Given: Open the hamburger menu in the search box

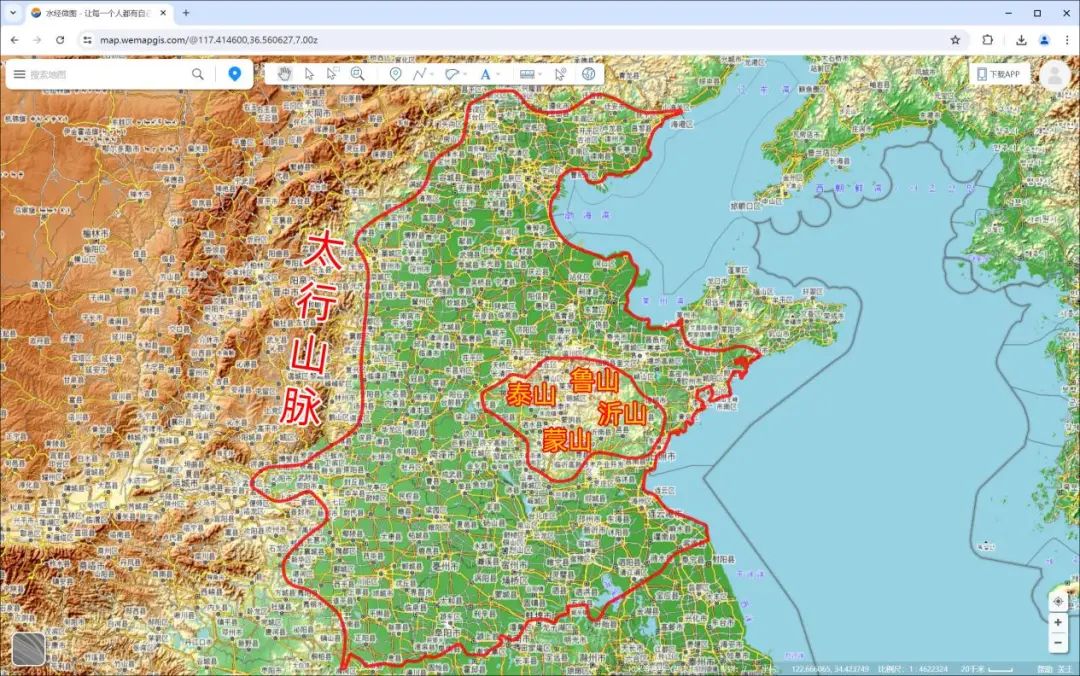Looking at the screenshot, I should pyautogui.click(x=19, y=74).
